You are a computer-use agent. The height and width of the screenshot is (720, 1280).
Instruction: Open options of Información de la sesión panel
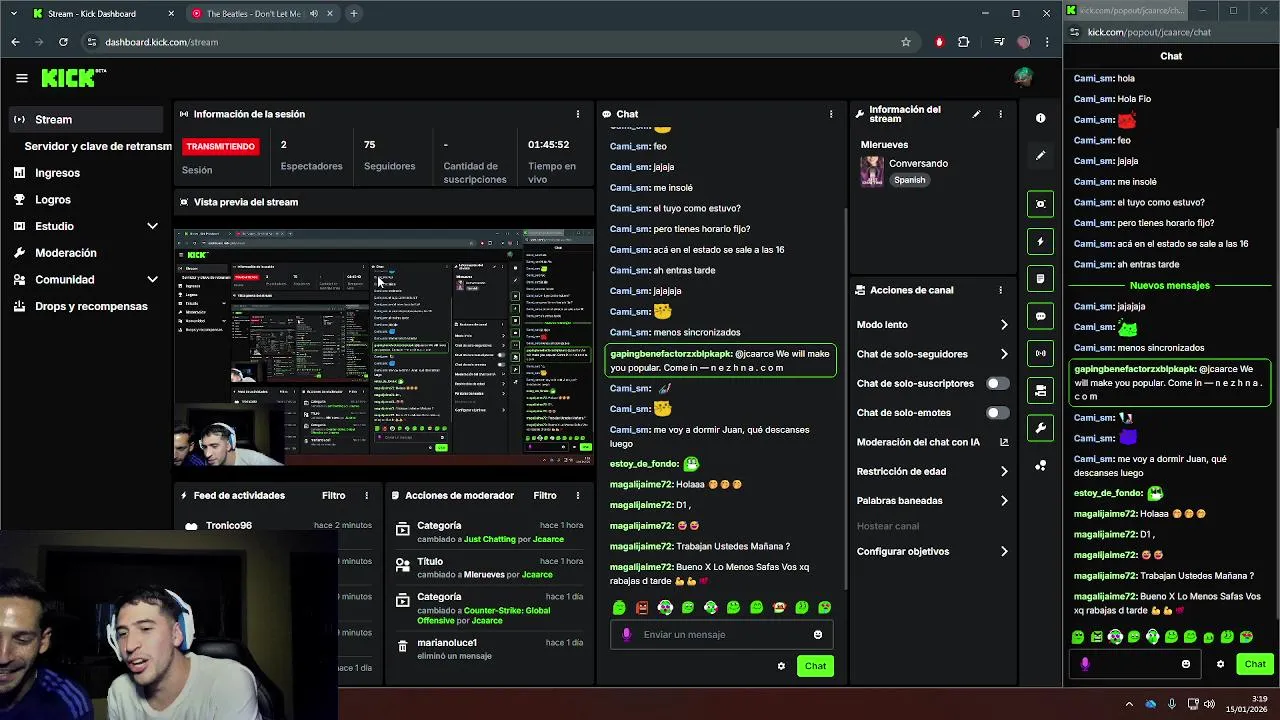point(577,114)
